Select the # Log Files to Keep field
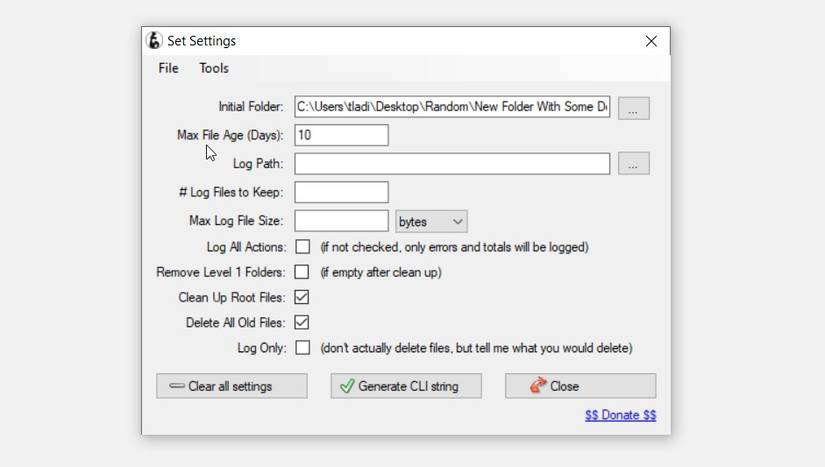 (x=341, y=192)
